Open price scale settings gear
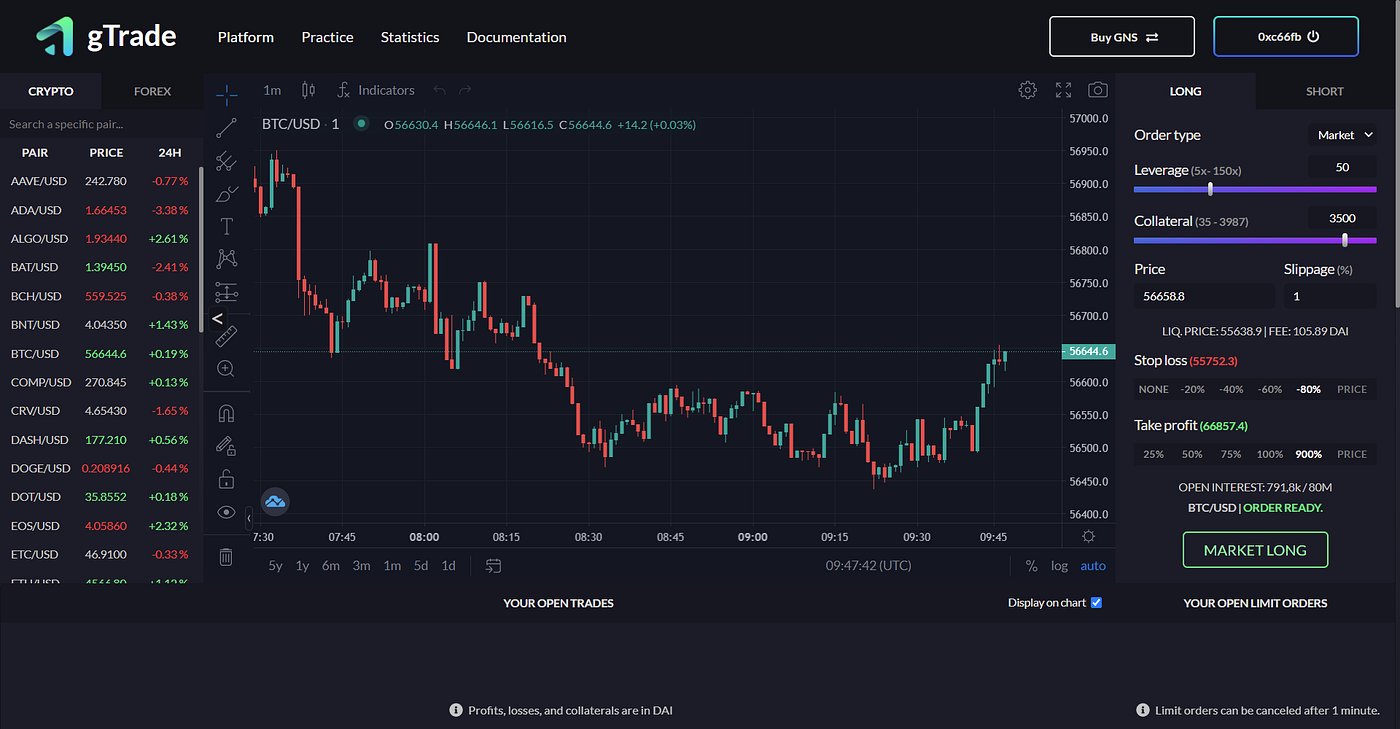Screen dimensions: 1400x729 tap(1089, 537)
